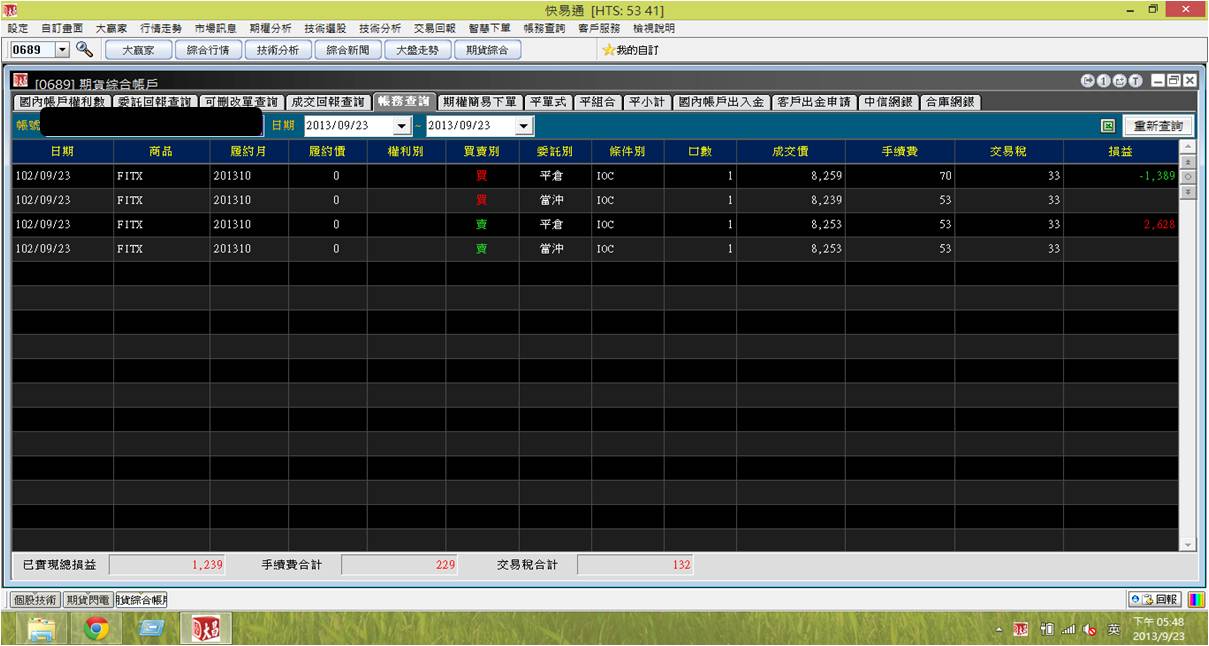Click the scroll-to-top double arrow button

pos(1188,161)
